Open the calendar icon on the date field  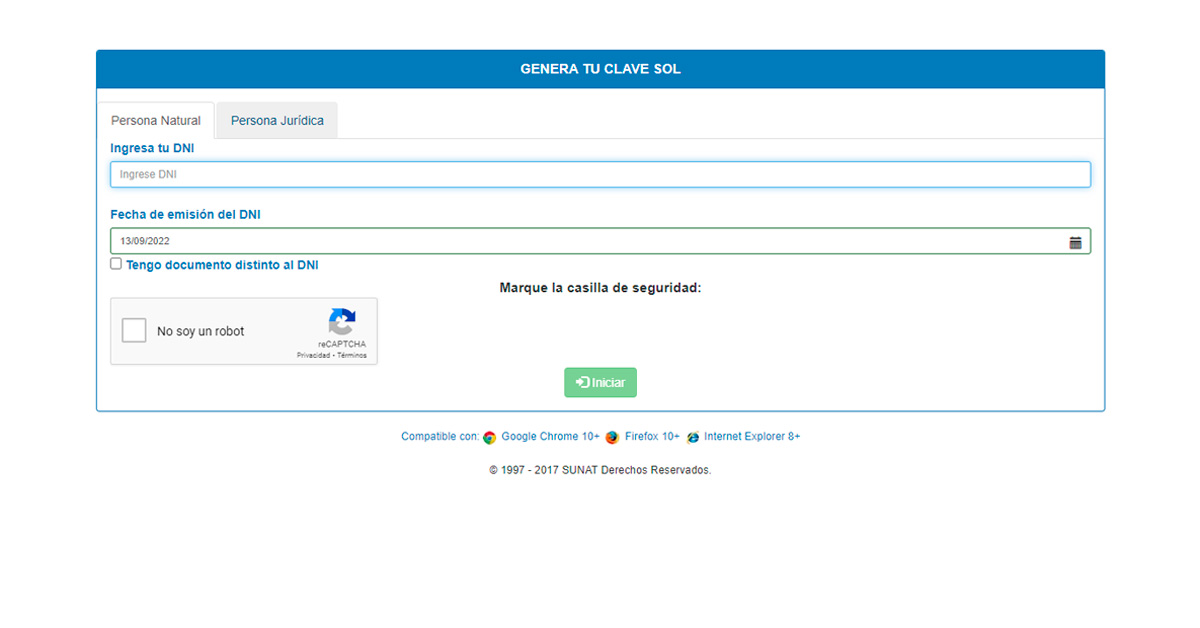tap(1077, 240)
